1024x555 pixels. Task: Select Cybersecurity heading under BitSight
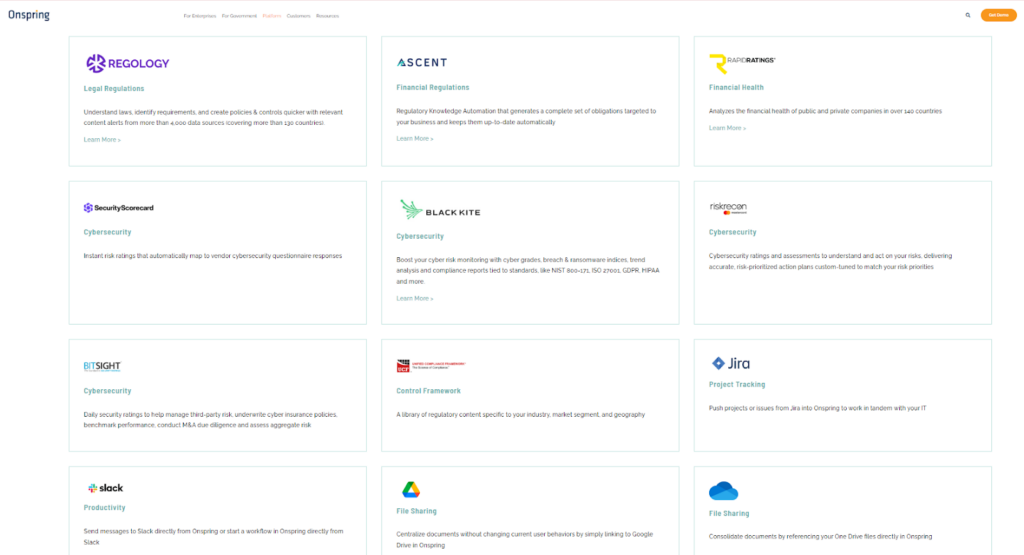(107, 391)
